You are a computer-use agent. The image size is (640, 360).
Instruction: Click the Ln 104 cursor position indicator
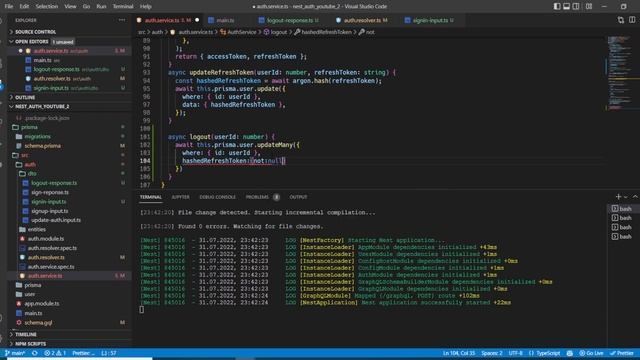[459, 353]
